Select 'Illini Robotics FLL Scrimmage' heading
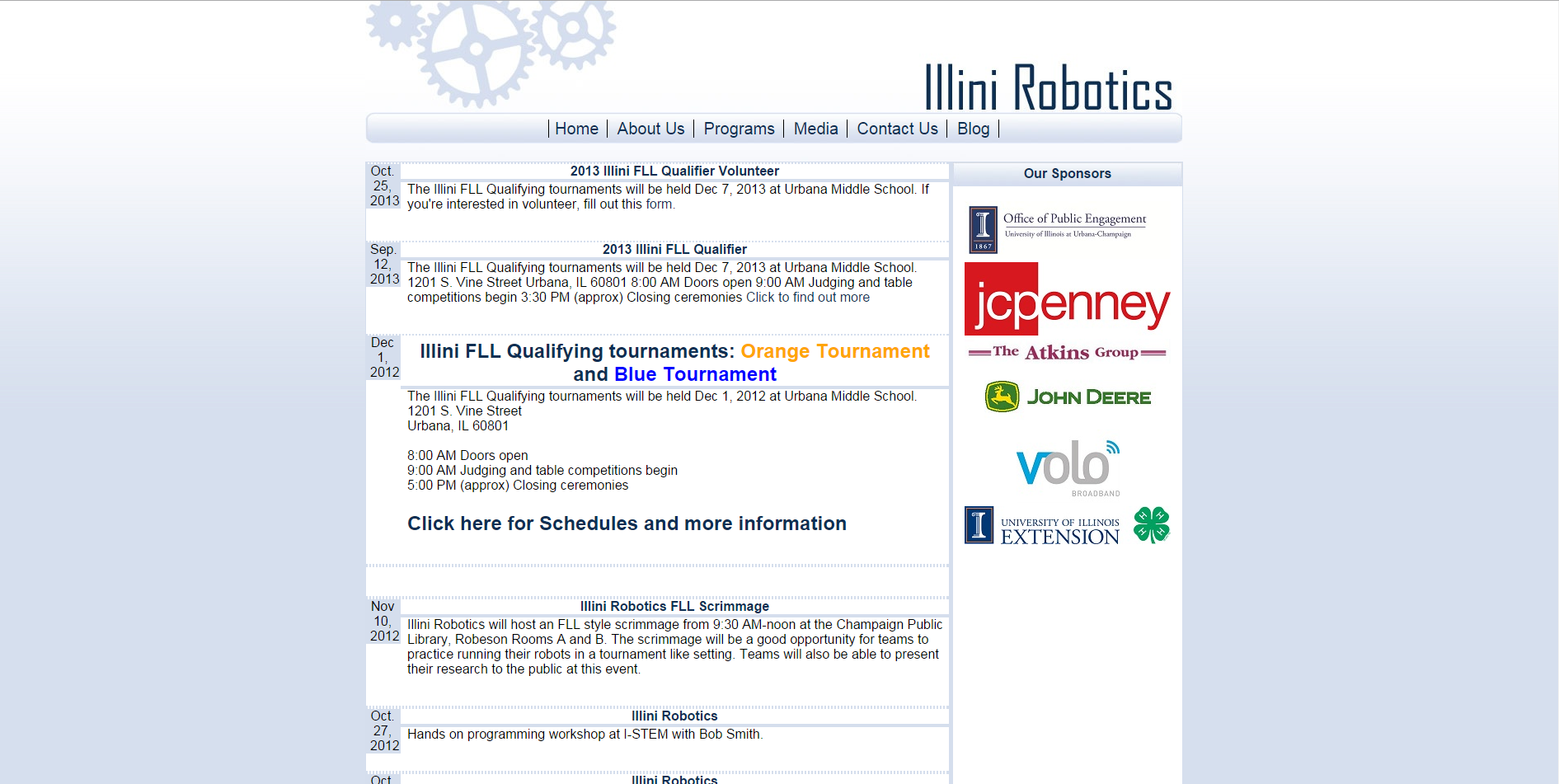1559x784 pixels. click(x=674, y=607)
